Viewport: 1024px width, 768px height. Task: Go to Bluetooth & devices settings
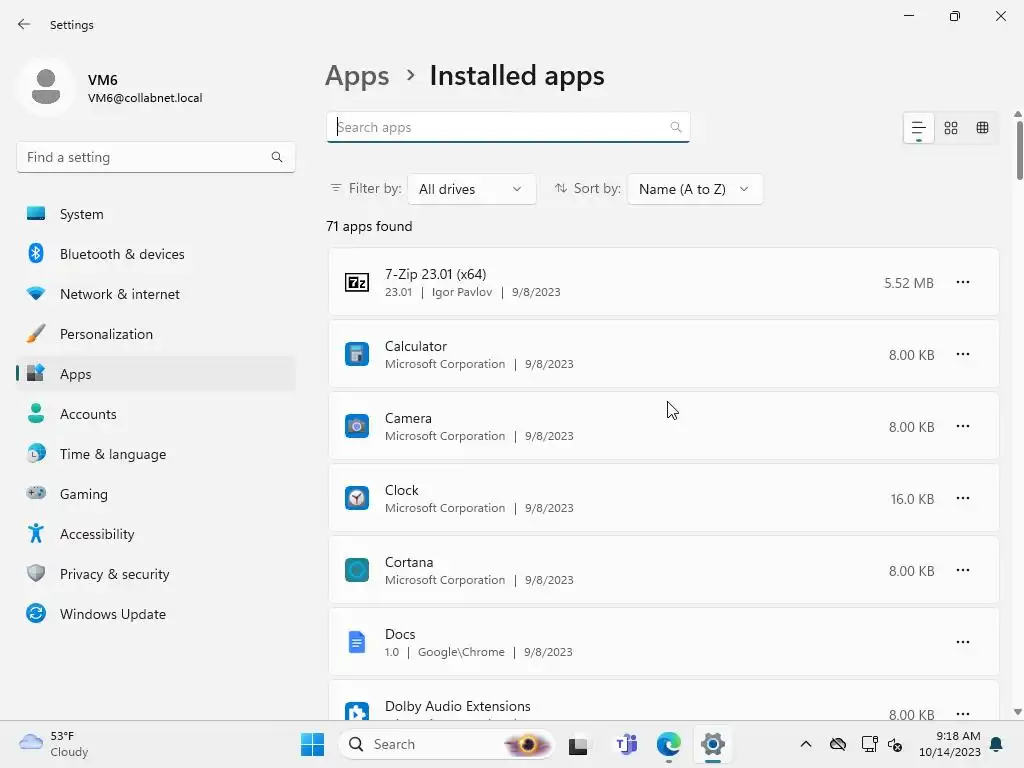(x=122, y=254)
